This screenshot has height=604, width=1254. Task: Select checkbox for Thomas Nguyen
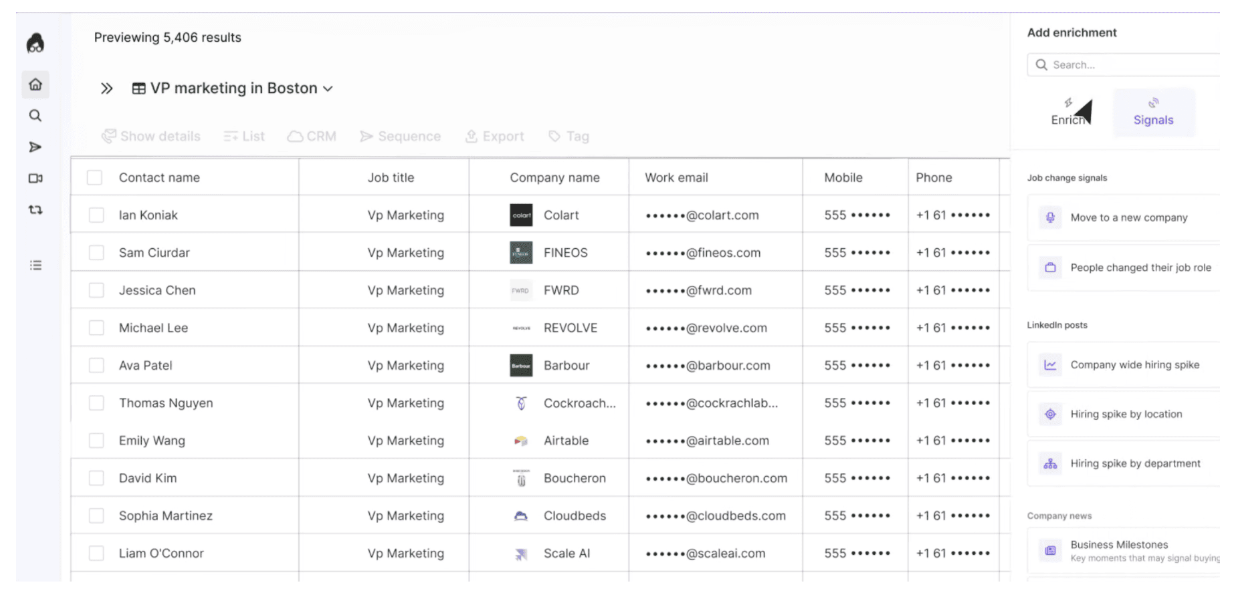(x=95, y=404)
